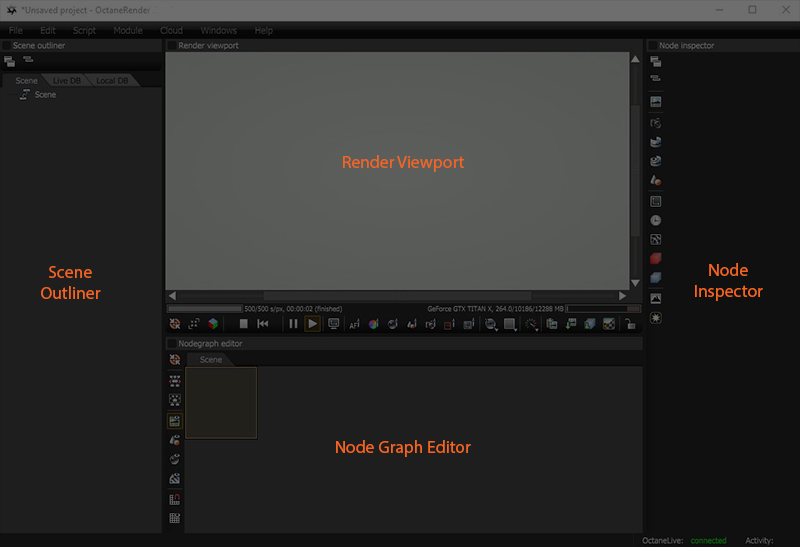Screen dimensions: 800x547
Task: Pause the render in the viewport toolbar
Action: pos(293,324)
